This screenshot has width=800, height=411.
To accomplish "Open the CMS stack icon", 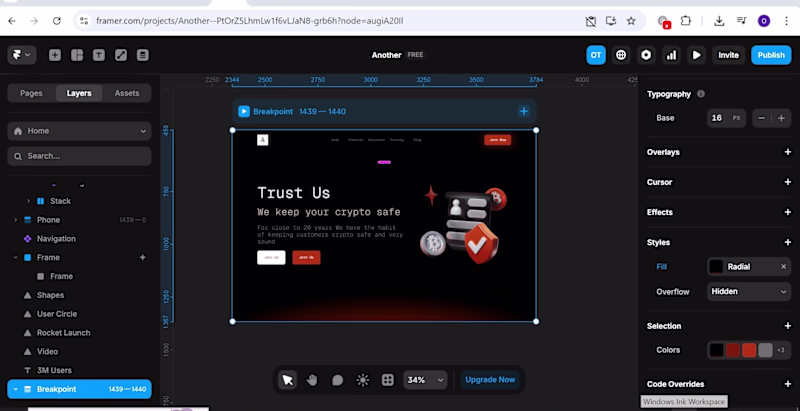I will [x=143, y=55].
